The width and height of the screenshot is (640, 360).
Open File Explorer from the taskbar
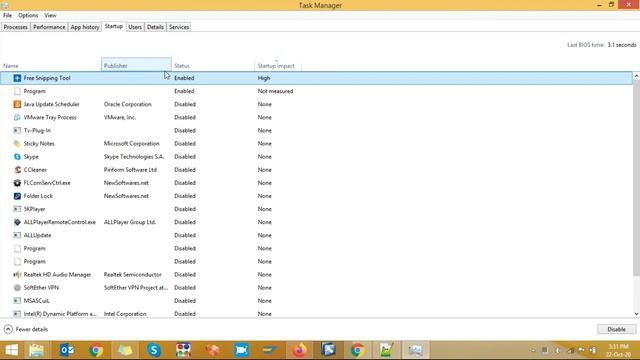[x=36, y=350]
